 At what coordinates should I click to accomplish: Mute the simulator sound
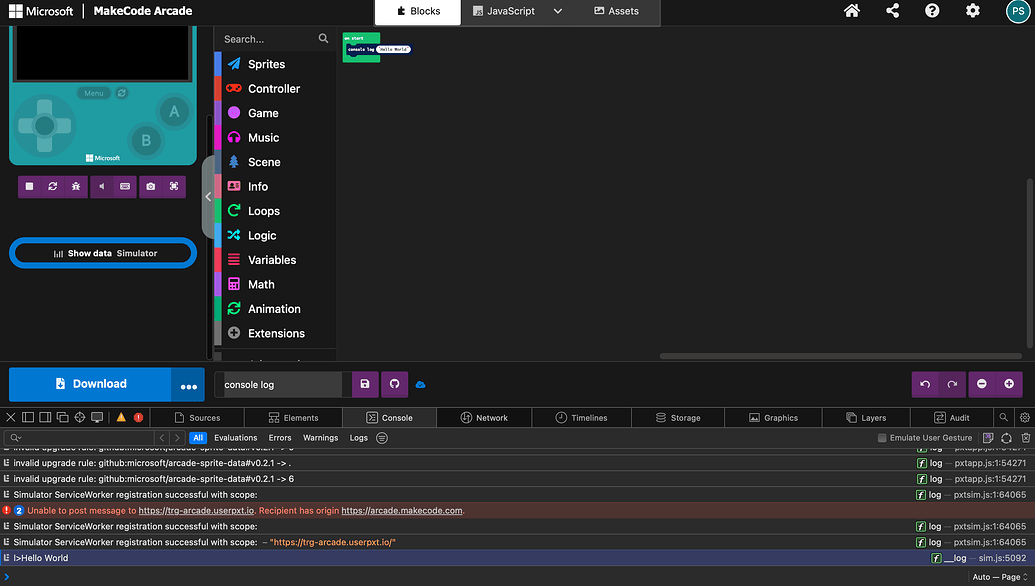tap(102, 186)
